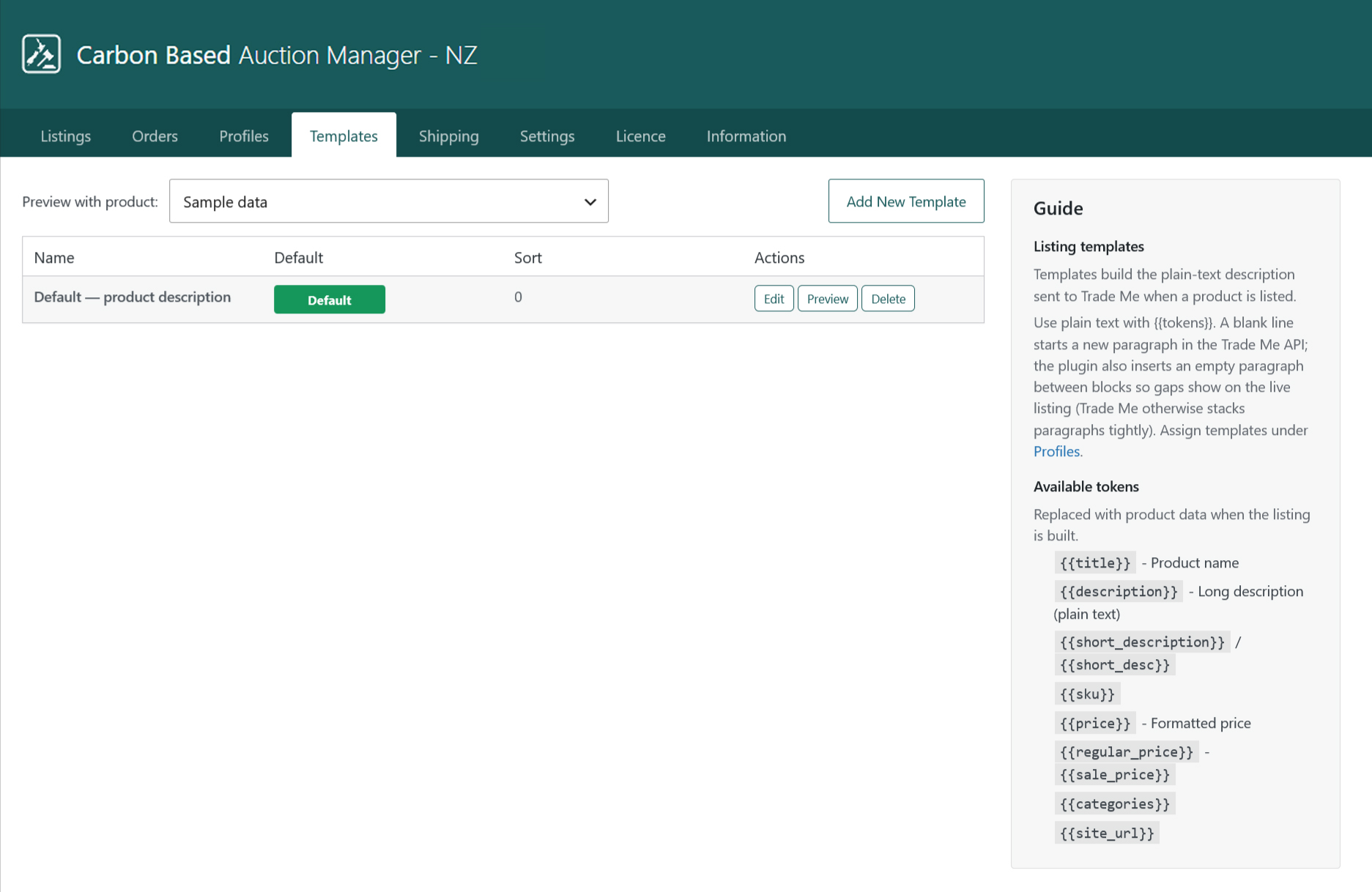
Task: Click the {{sale_price}} token
Action: click(1115, 774)
